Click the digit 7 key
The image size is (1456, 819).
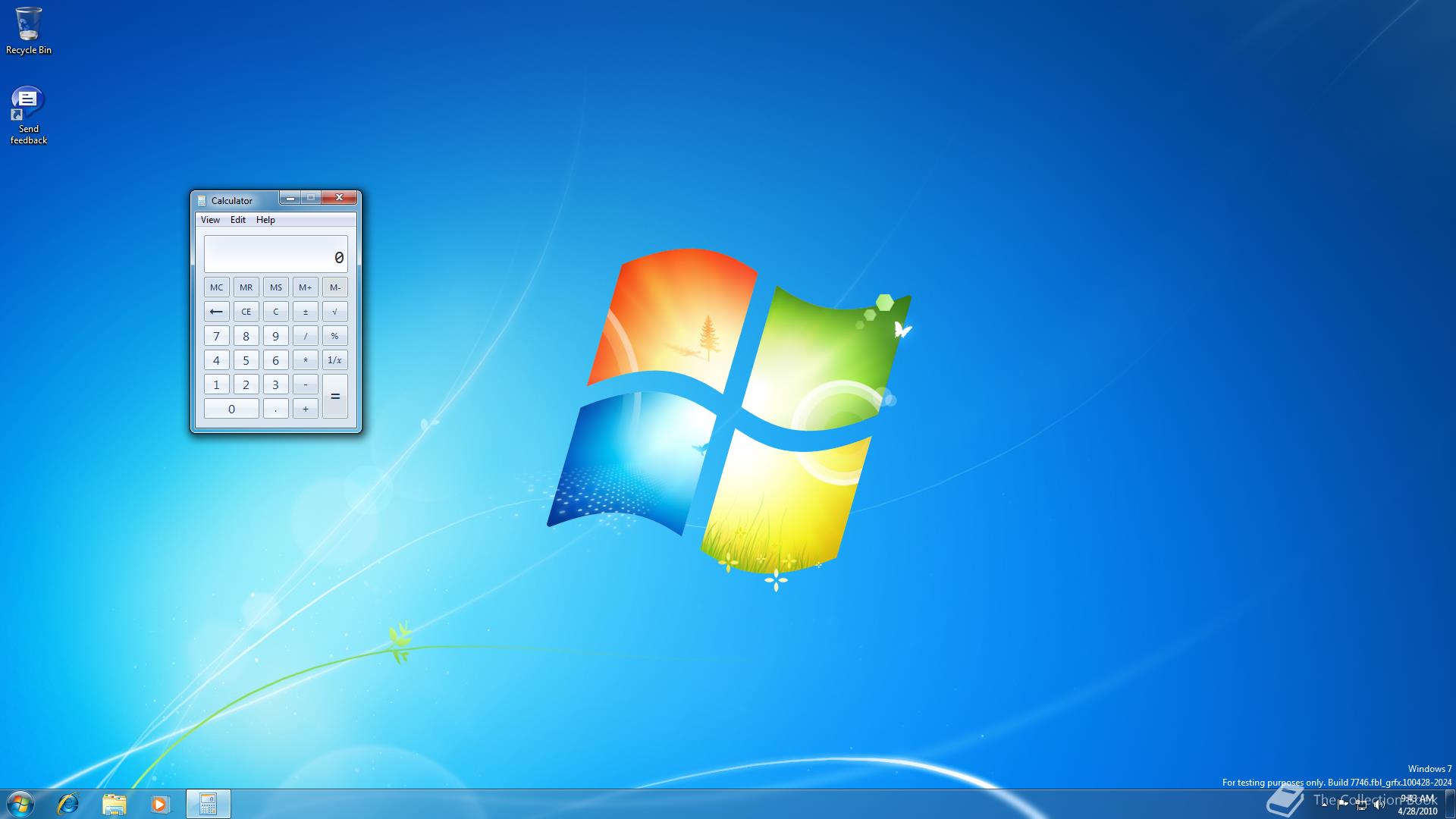(x=216, y=336)
